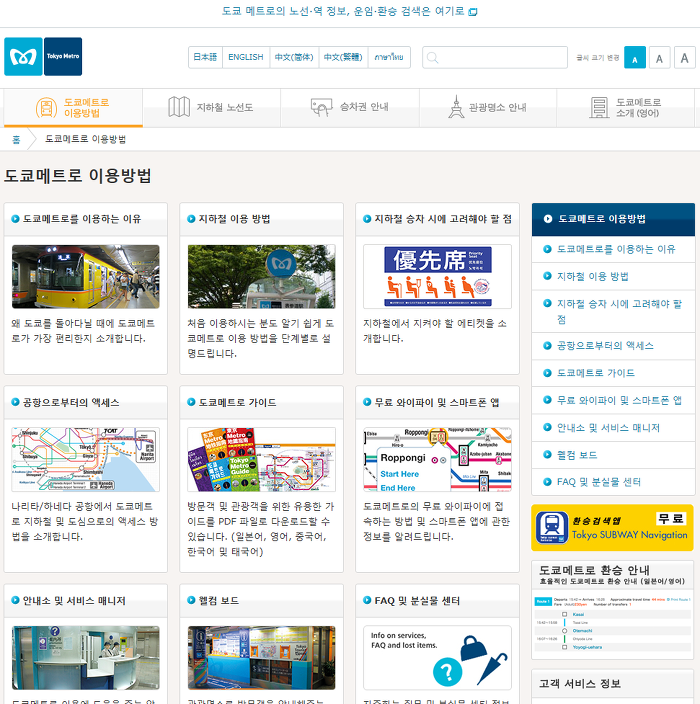This screenshot has height=704, width=700.
Task: Open card heading 공항으로부터의 액세스
Action: pos(71,403)
